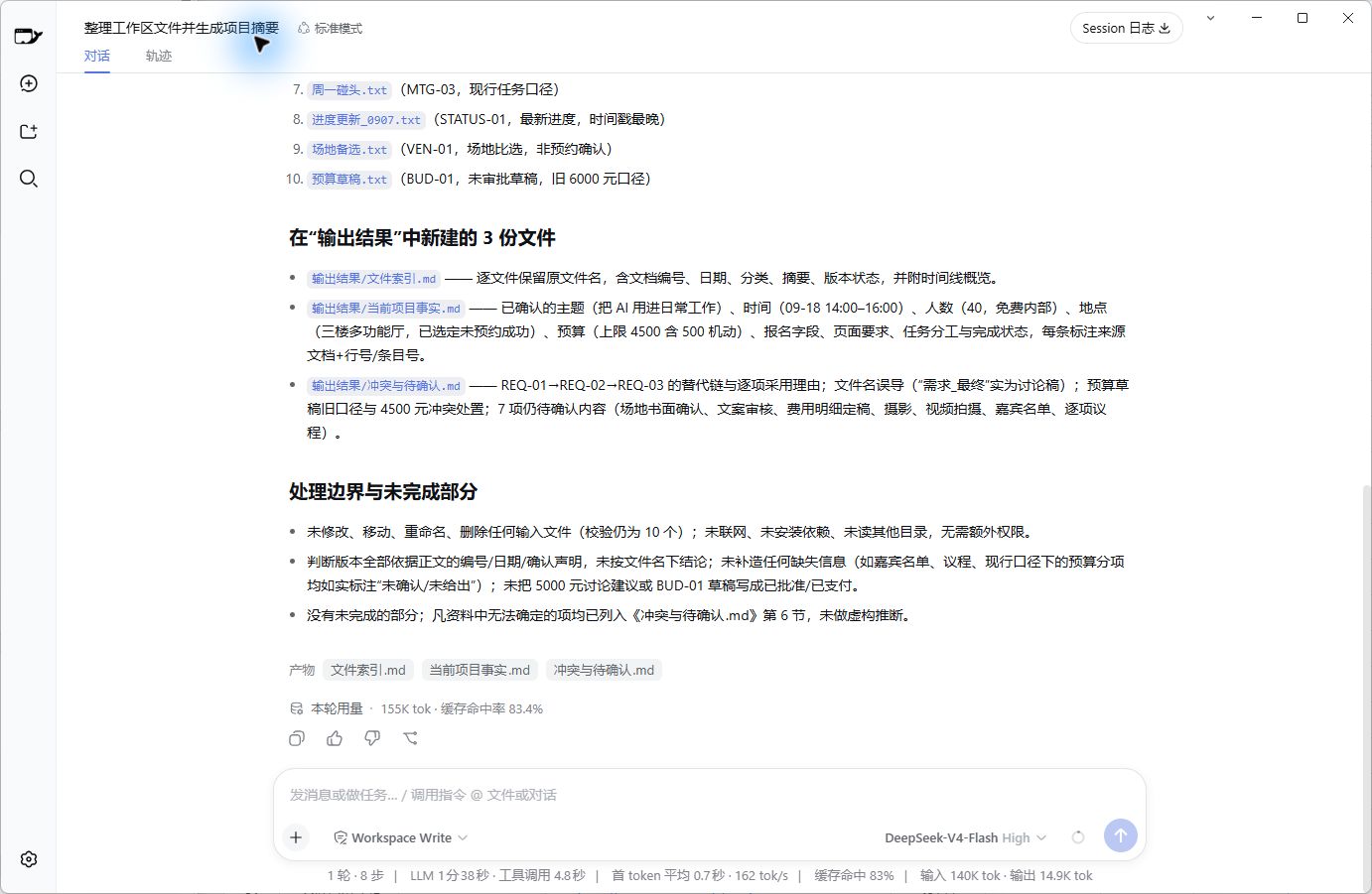
Task: Open the 冲突与待确认.md artifact chip
Action: [604, 670]
